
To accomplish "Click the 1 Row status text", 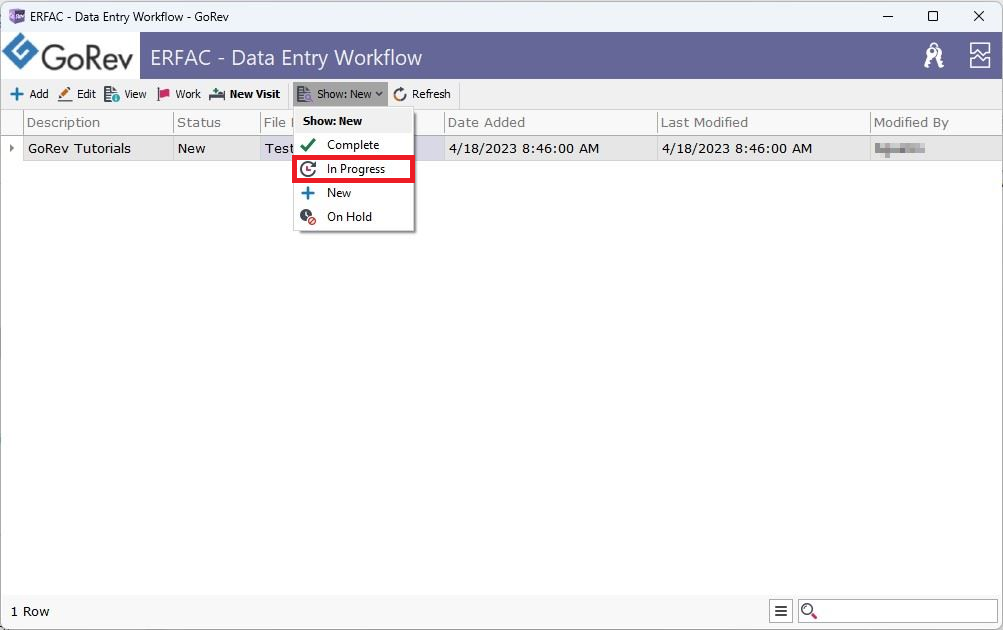I will (x=30, y=611).
